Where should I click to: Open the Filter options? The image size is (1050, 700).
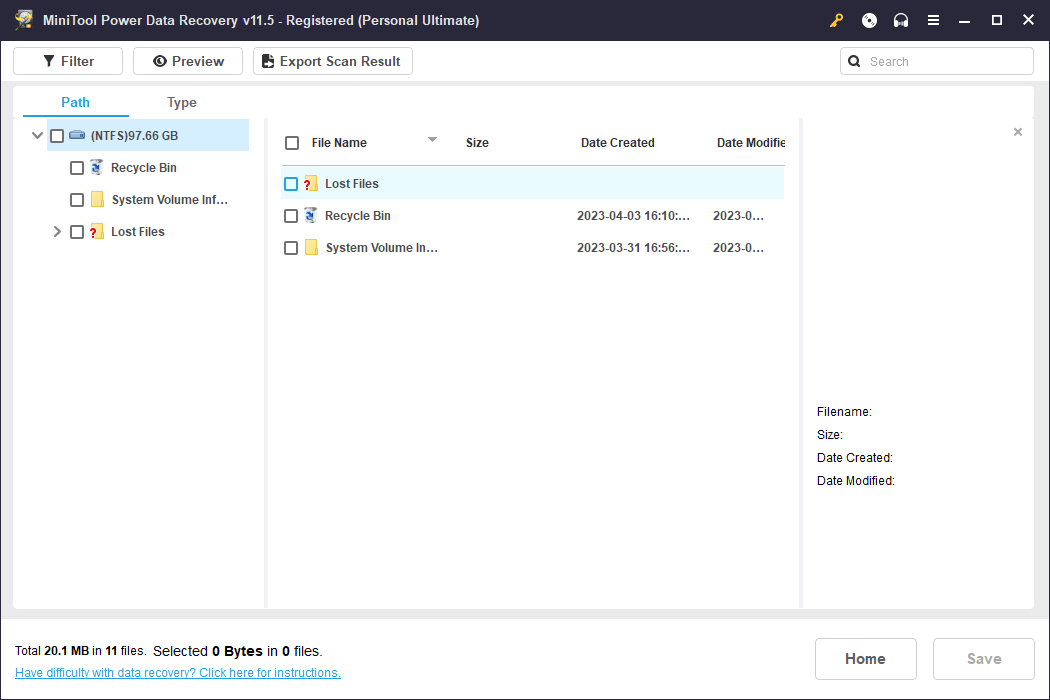68,61
